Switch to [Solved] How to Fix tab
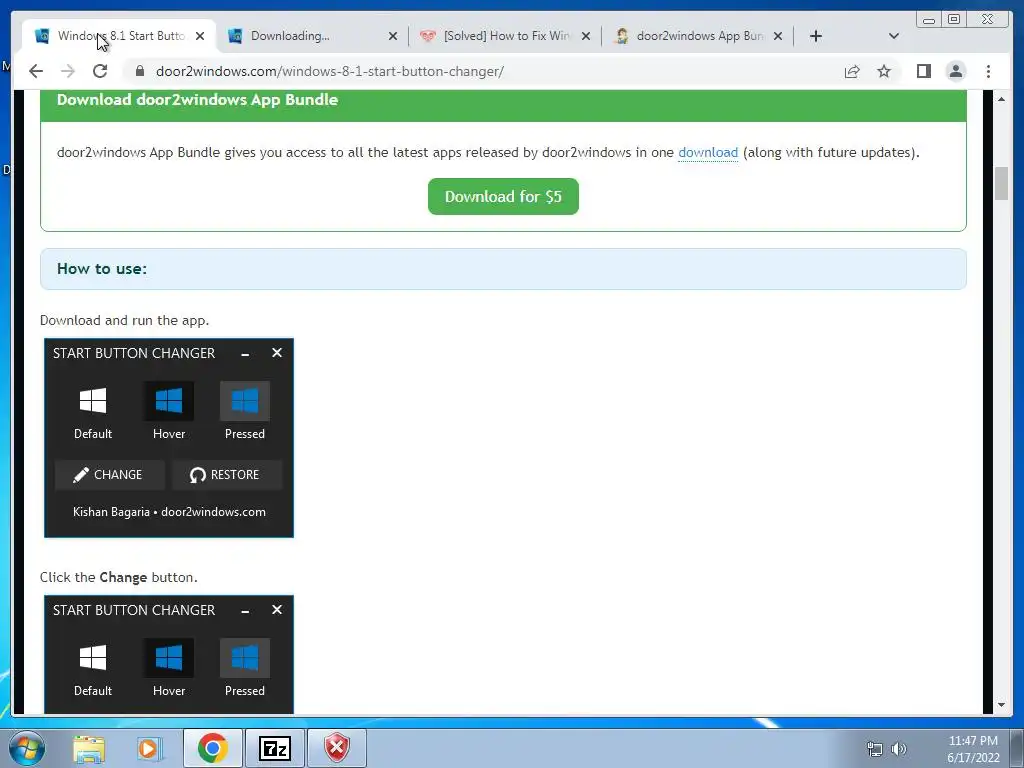 coord(498,36)
